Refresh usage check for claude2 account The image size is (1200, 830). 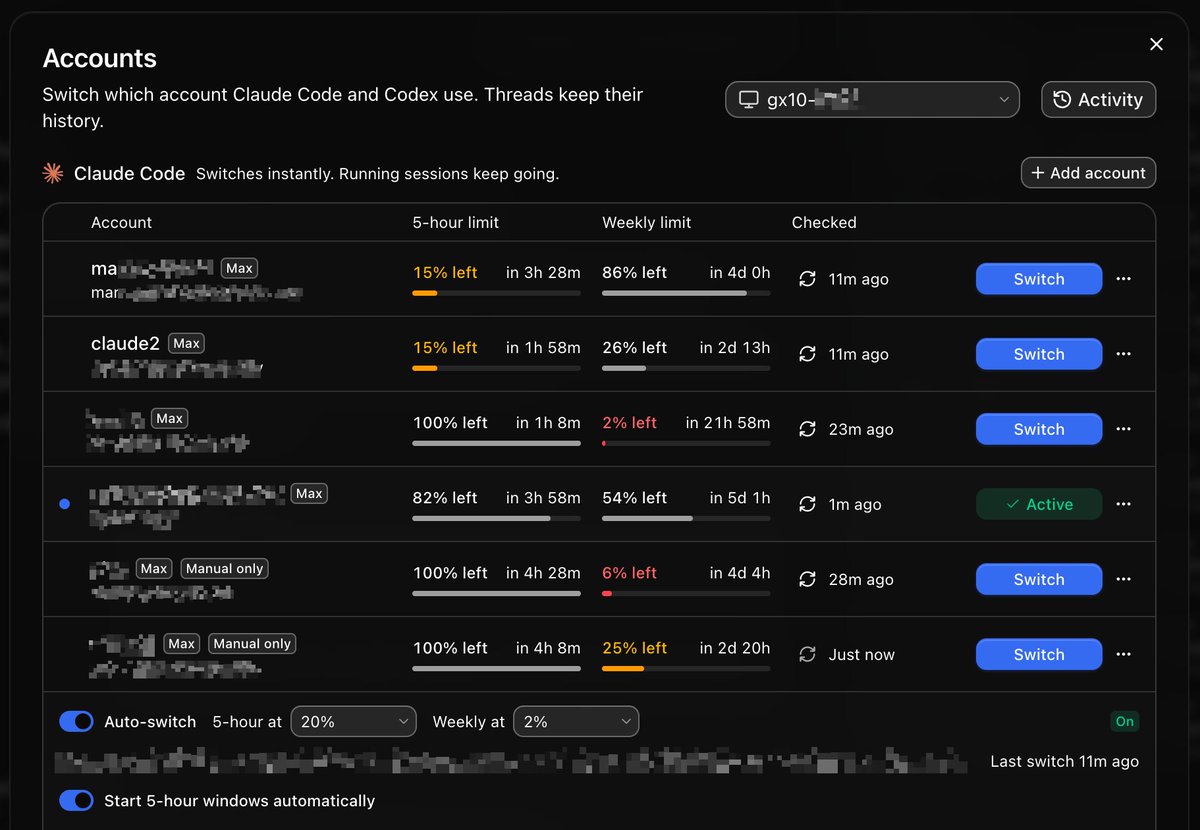[807, 354]
